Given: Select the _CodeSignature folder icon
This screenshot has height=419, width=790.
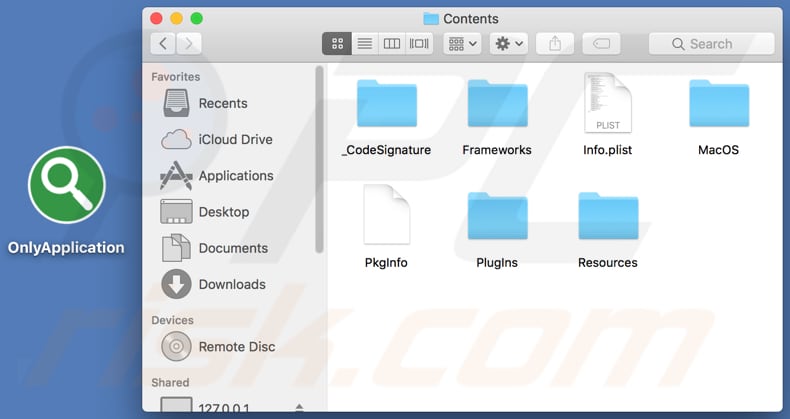Looking at the screenshot, I should 387,103.
